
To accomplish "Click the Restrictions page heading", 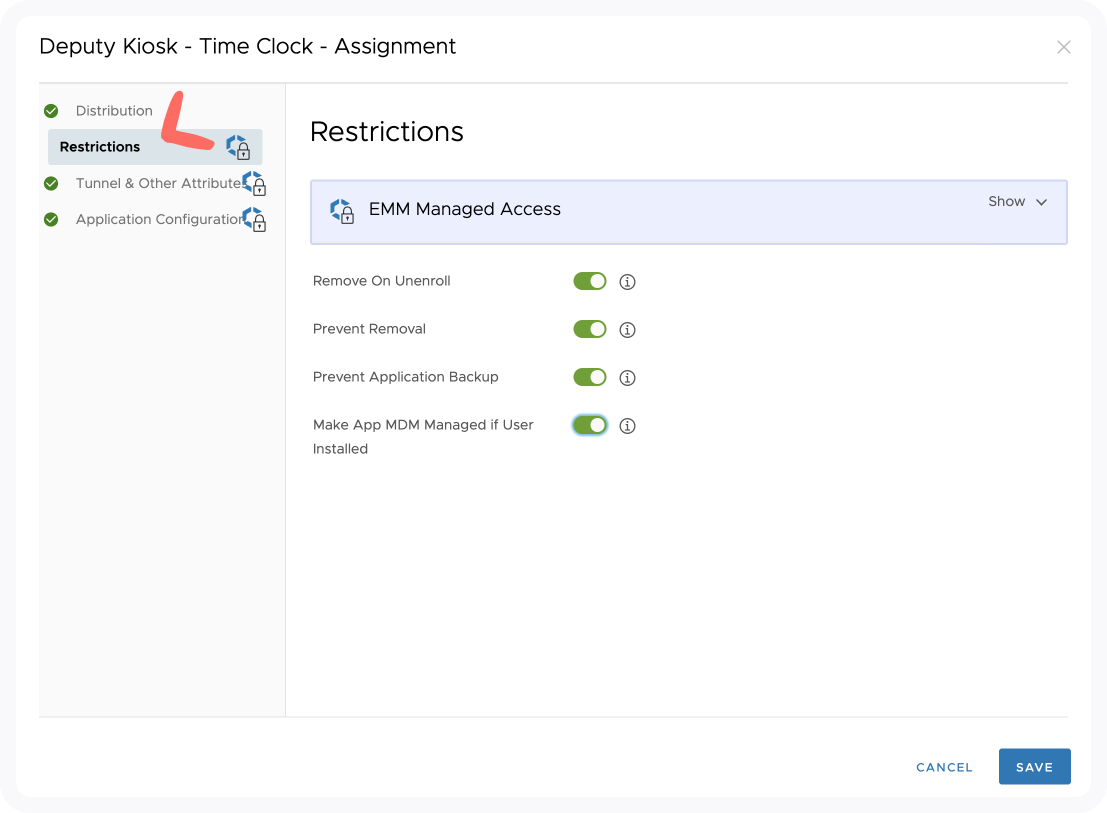I will (x=387, y=132).
